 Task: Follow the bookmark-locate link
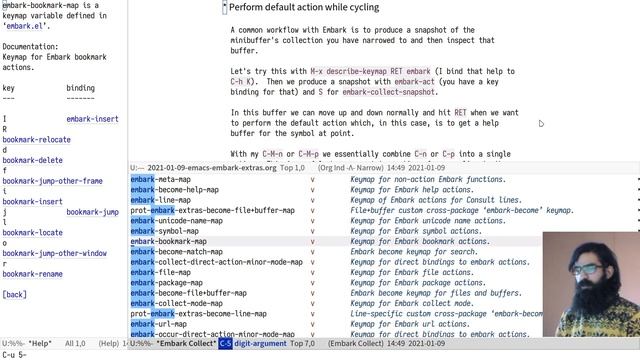tap(32, 233)
